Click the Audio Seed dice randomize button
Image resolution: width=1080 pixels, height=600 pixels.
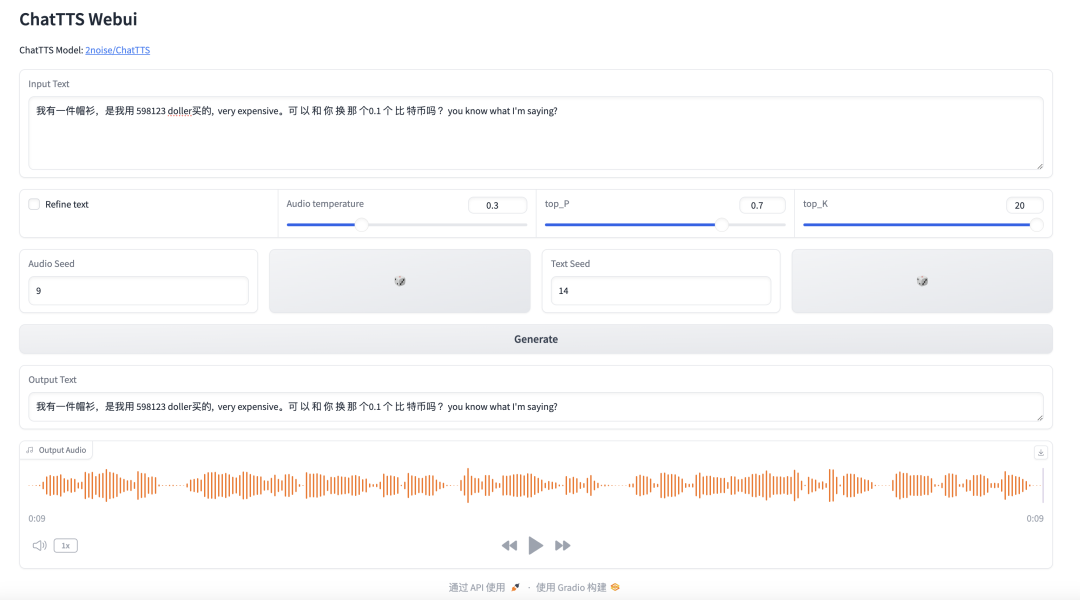(399, 281)
